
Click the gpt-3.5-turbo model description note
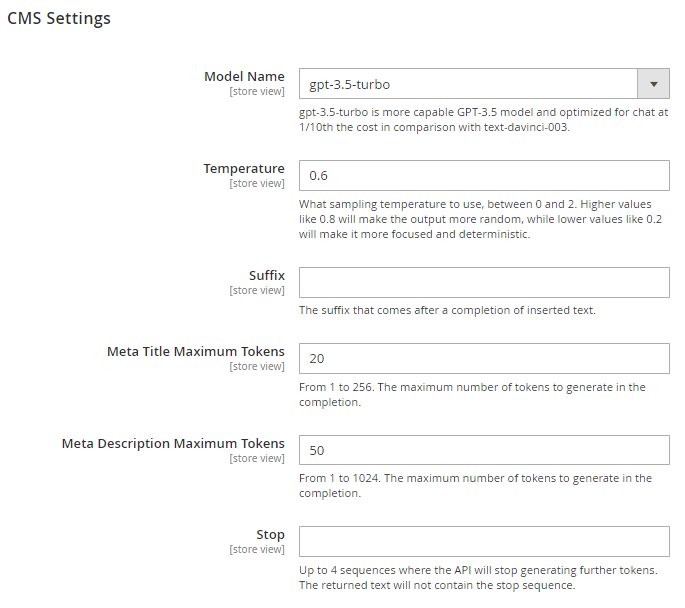(x=484, y=120)
